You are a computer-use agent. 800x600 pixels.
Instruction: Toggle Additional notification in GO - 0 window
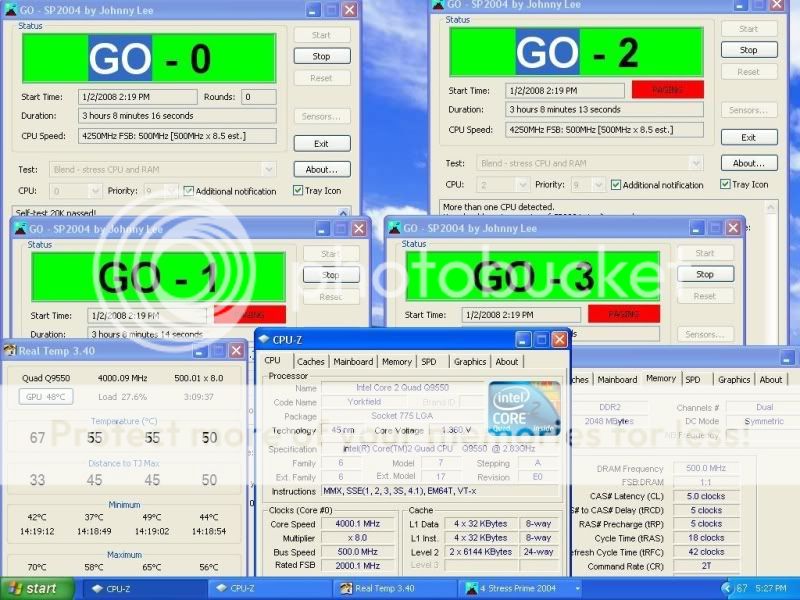tap(189, 191)
